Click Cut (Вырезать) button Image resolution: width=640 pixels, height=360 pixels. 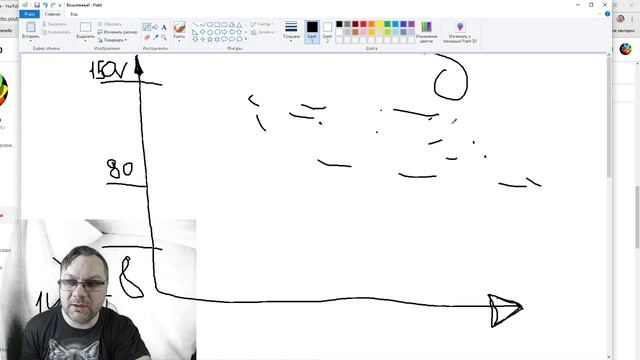[54, 24]
